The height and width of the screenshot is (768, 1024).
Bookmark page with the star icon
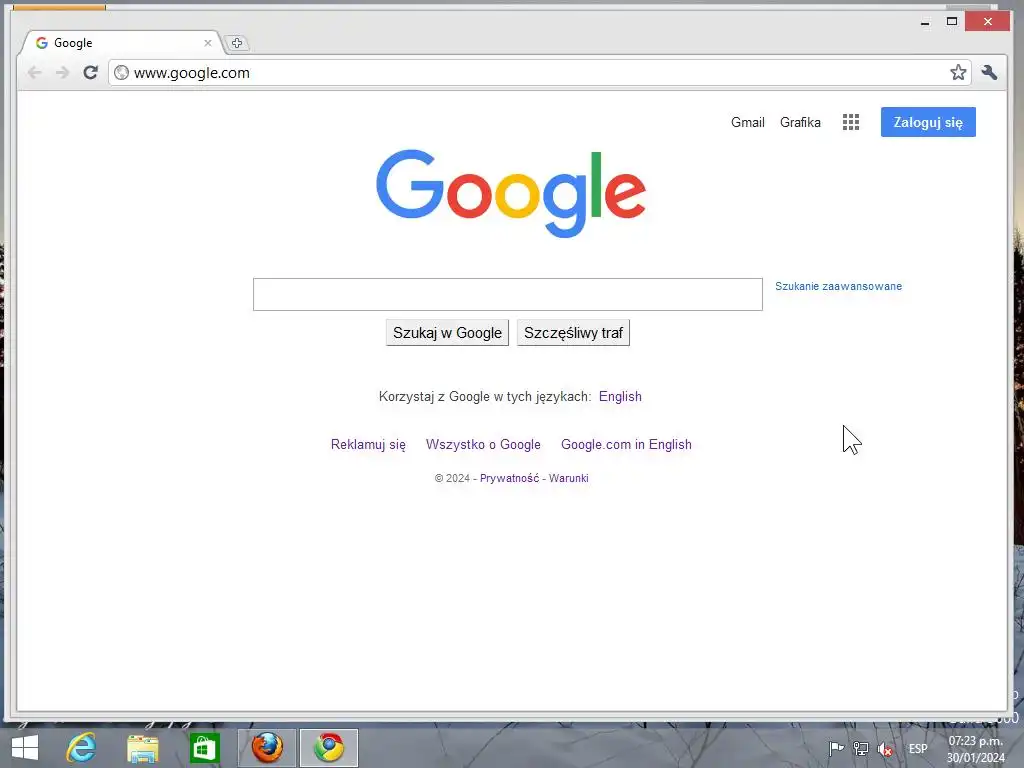[x=958, y=72]
